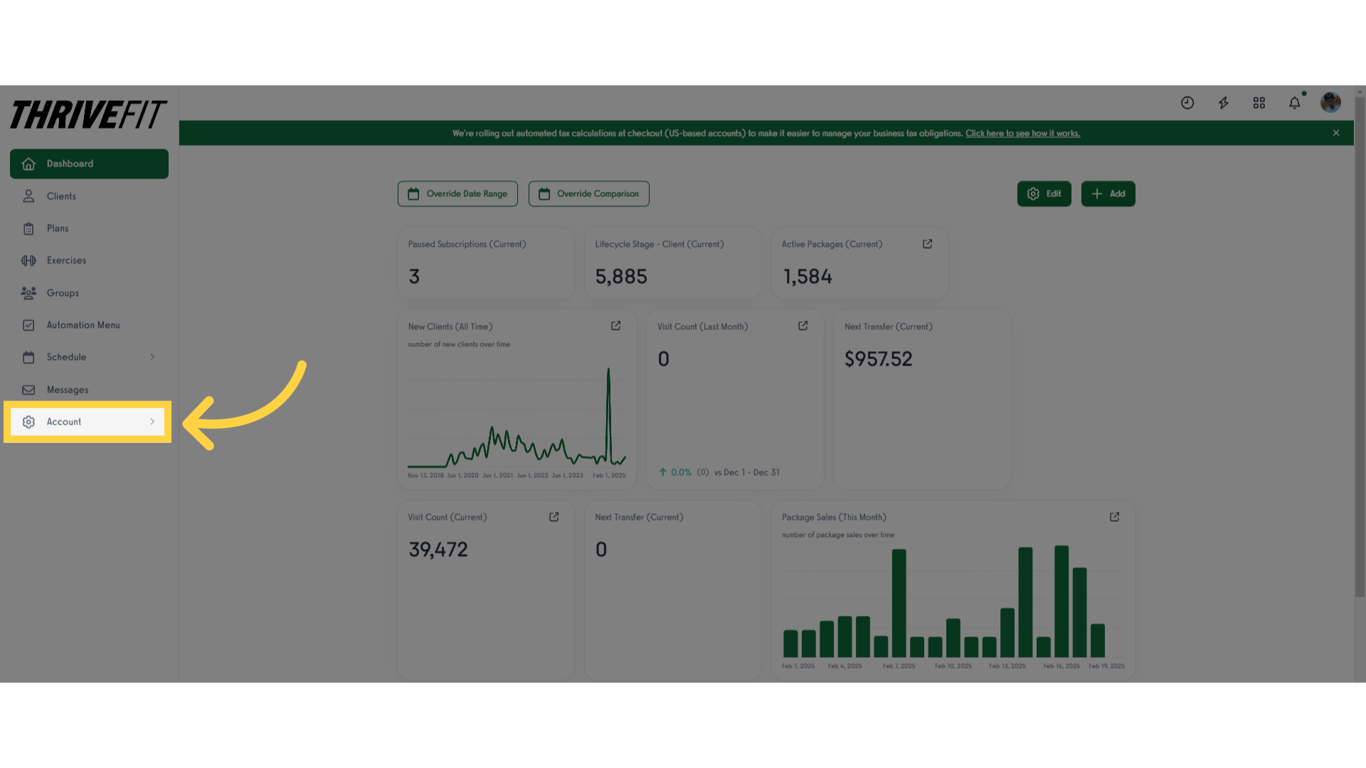The height and width of the screenshot is (768, 1366).
Task: Click the Edit dashboard button
Action: click(1044, 194)
